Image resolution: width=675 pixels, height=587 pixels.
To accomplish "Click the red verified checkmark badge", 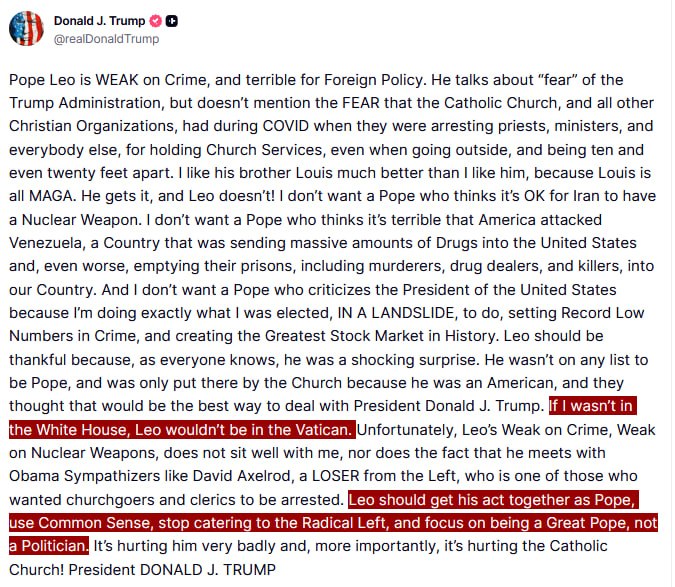I will (x=155, y=21).
